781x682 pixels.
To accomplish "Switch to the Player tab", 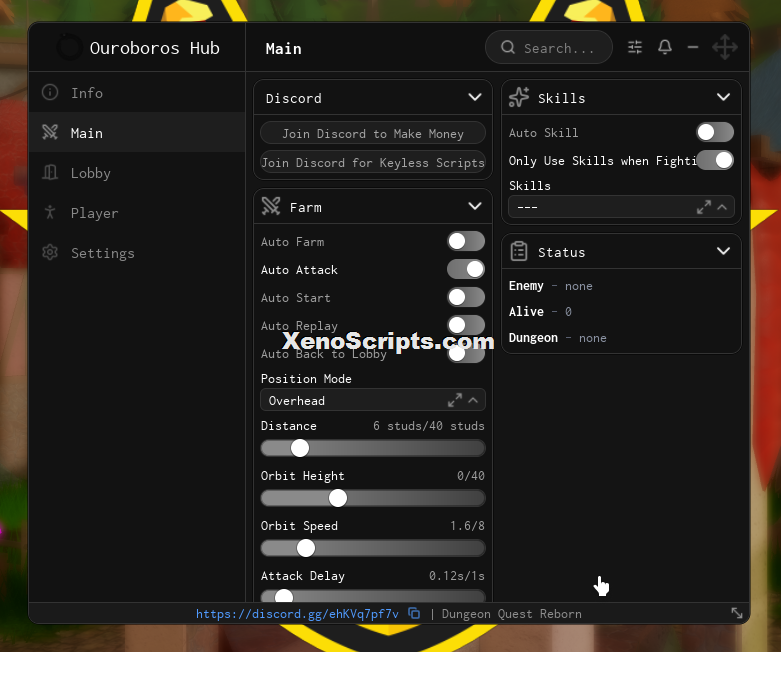I will pos(137,212).
